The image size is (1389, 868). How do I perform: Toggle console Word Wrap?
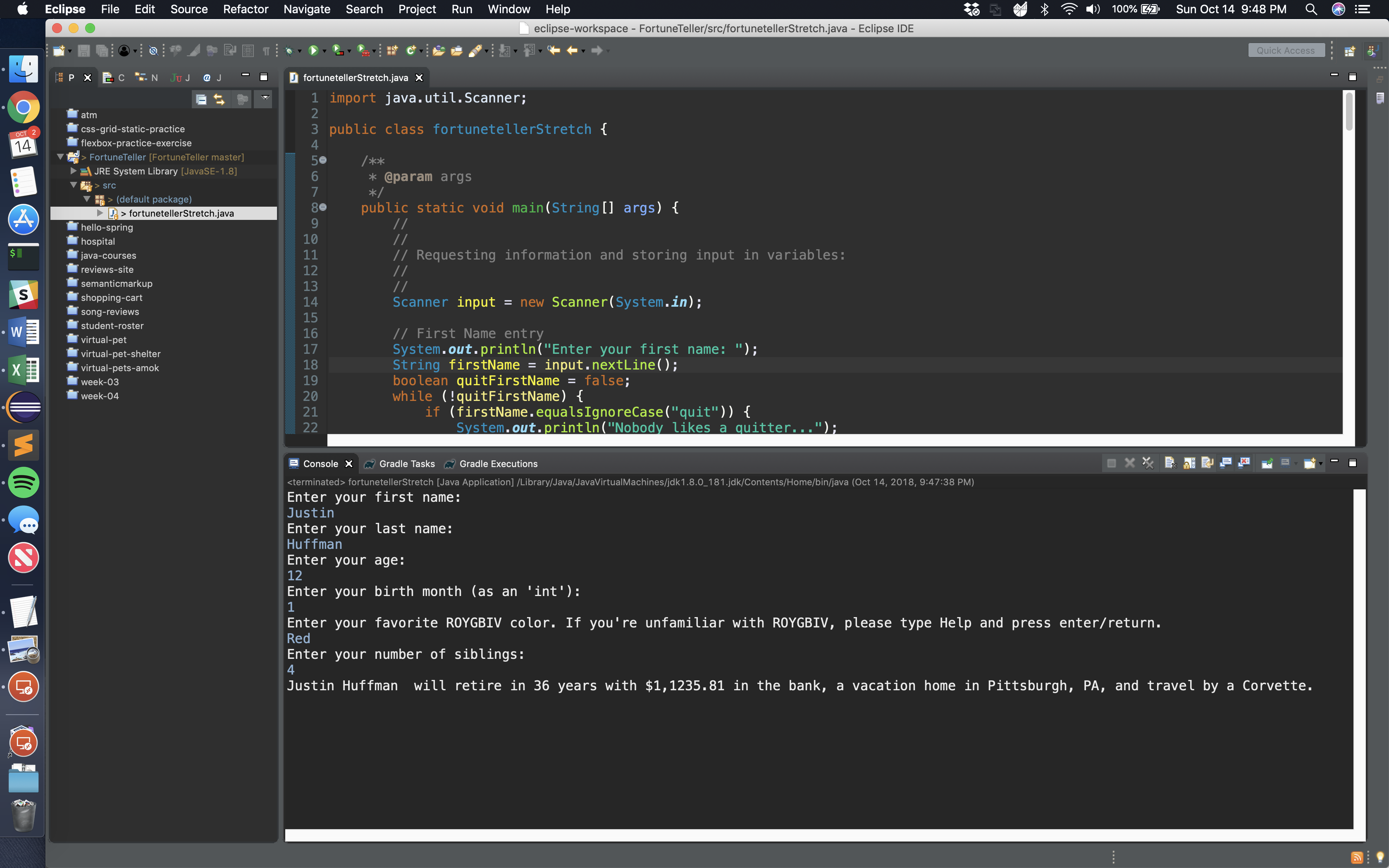tap(1207, 463)
